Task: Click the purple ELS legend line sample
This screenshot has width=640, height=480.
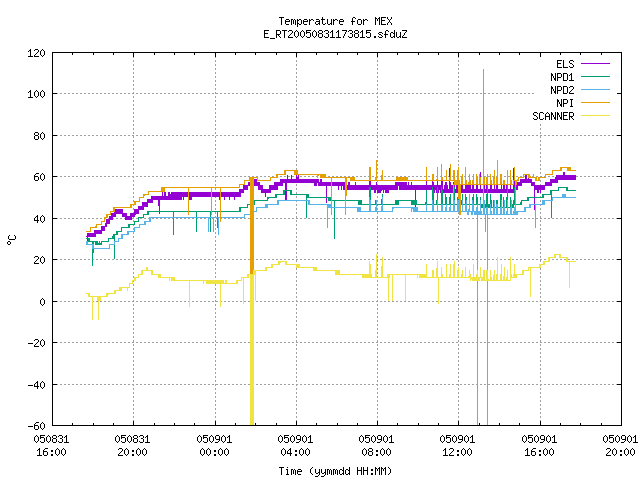Action: (x=595, y=64)
